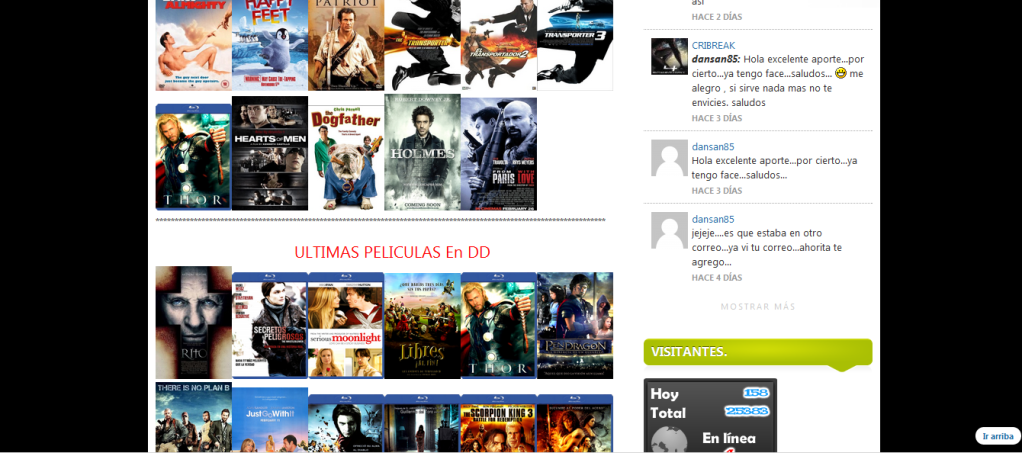This screenshot has width=1022, height=453.
Task: Click the globe icon in visitor counter
Action: click(669, 440)
